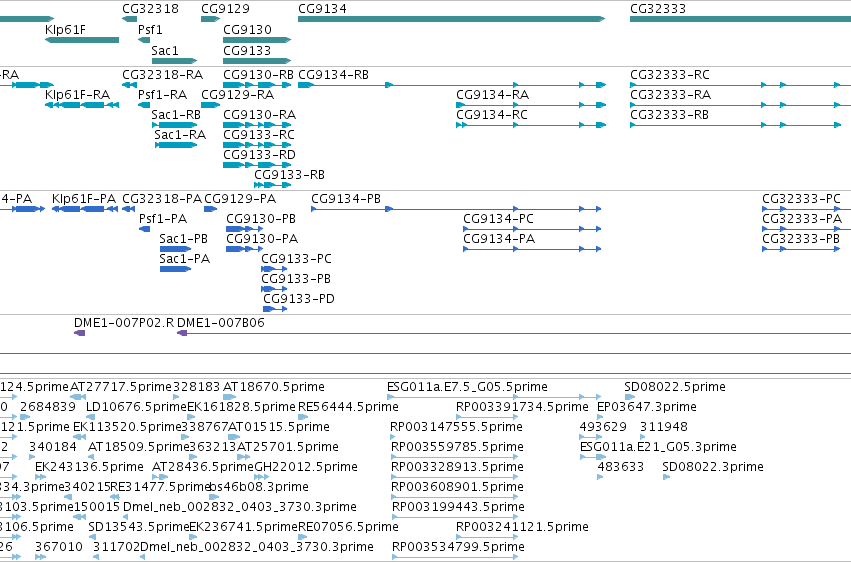The image size is (851, 562).
Task: Click EST ESG011a.E21_G05.3prime
Action: click(x=593, y=457)
